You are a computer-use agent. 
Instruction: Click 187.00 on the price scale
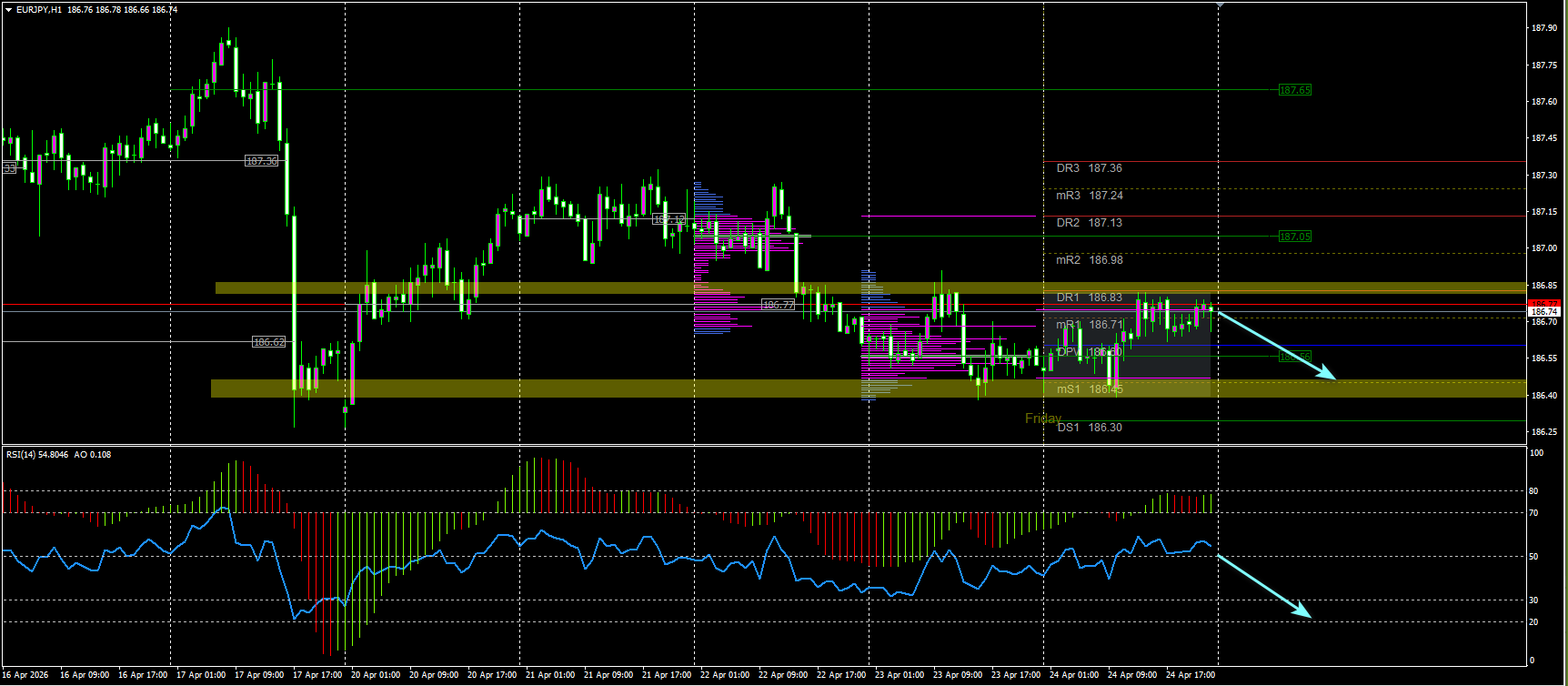pyautogui.click(x=1544, y=248)
